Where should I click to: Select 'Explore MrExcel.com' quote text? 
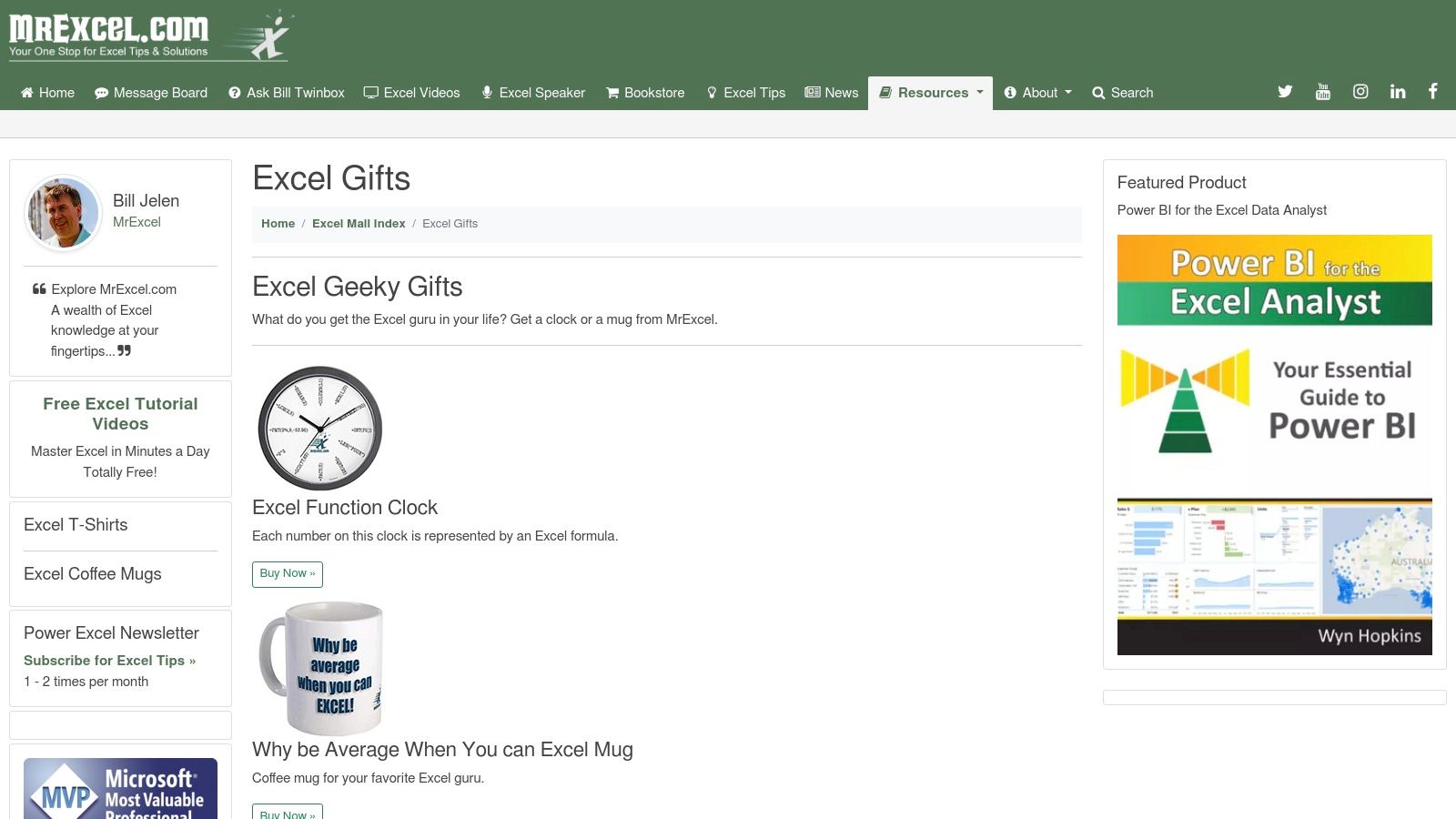[x=114, y=289]
